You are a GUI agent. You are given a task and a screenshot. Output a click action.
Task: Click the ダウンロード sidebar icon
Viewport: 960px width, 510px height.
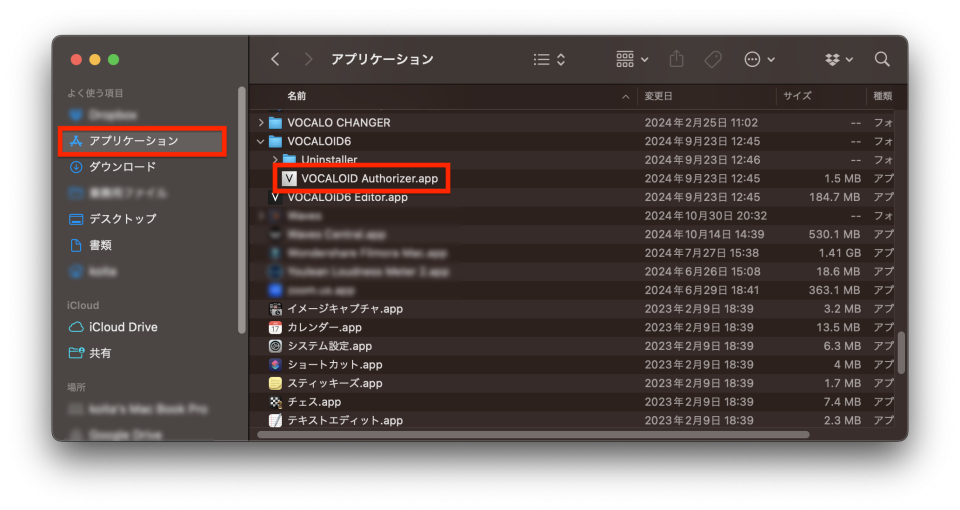coord(76,167)
